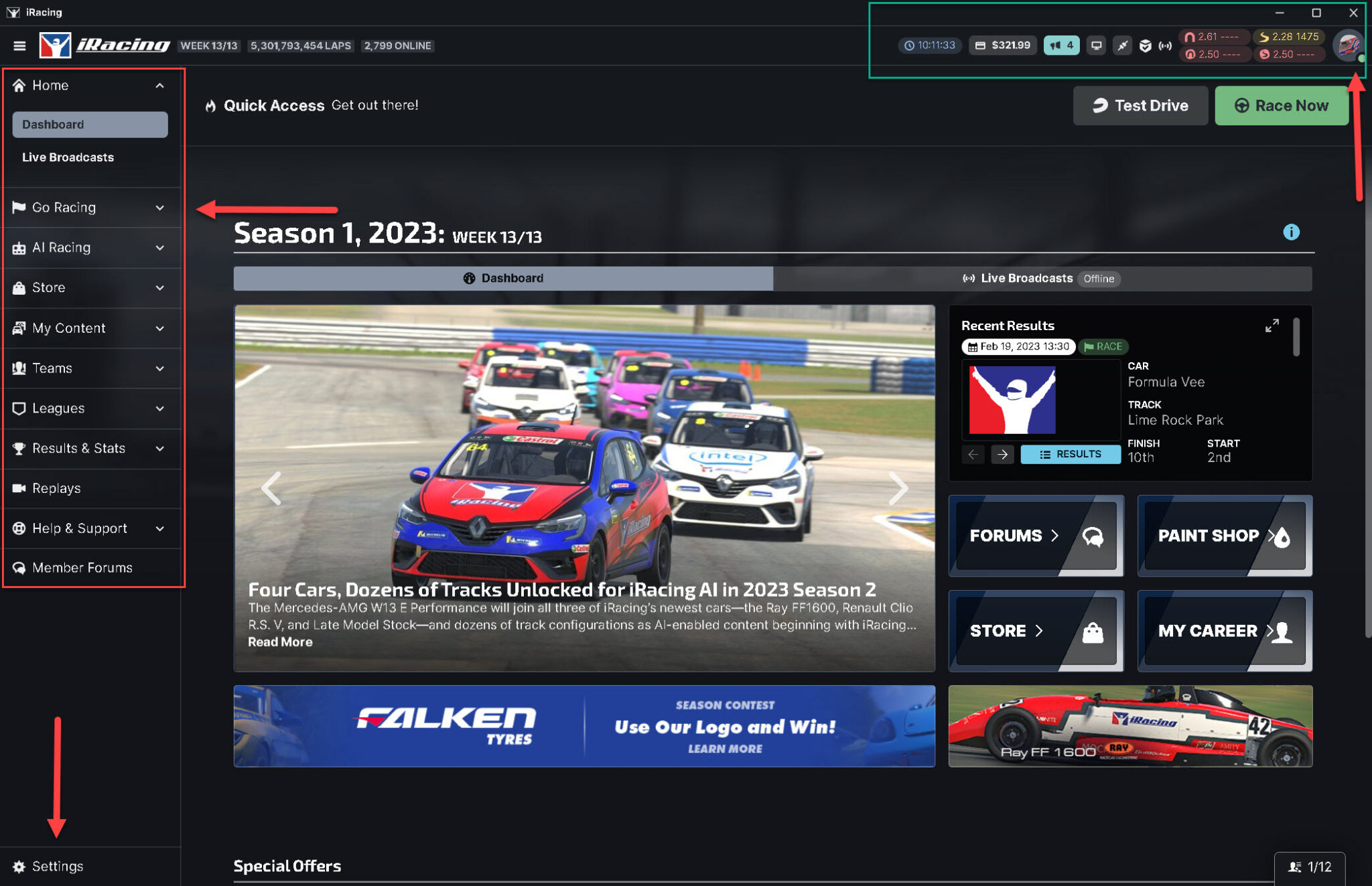
Task: Collapse the Home sidebar section
Action: coord(159,85)
